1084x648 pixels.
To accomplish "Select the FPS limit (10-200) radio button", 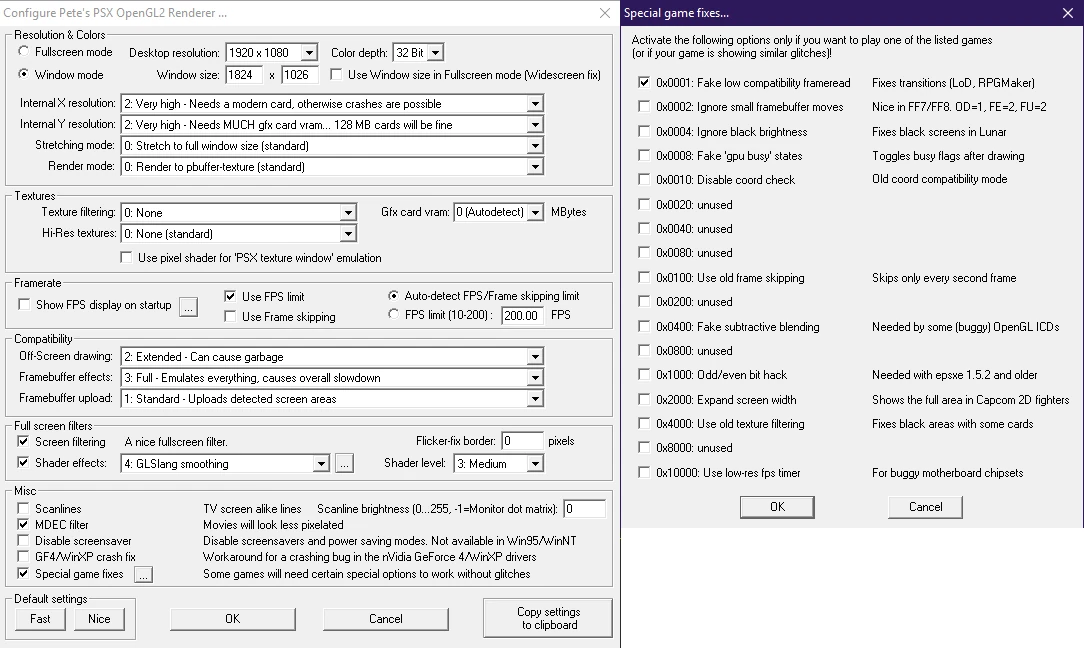I will click(x=395, y=316).
